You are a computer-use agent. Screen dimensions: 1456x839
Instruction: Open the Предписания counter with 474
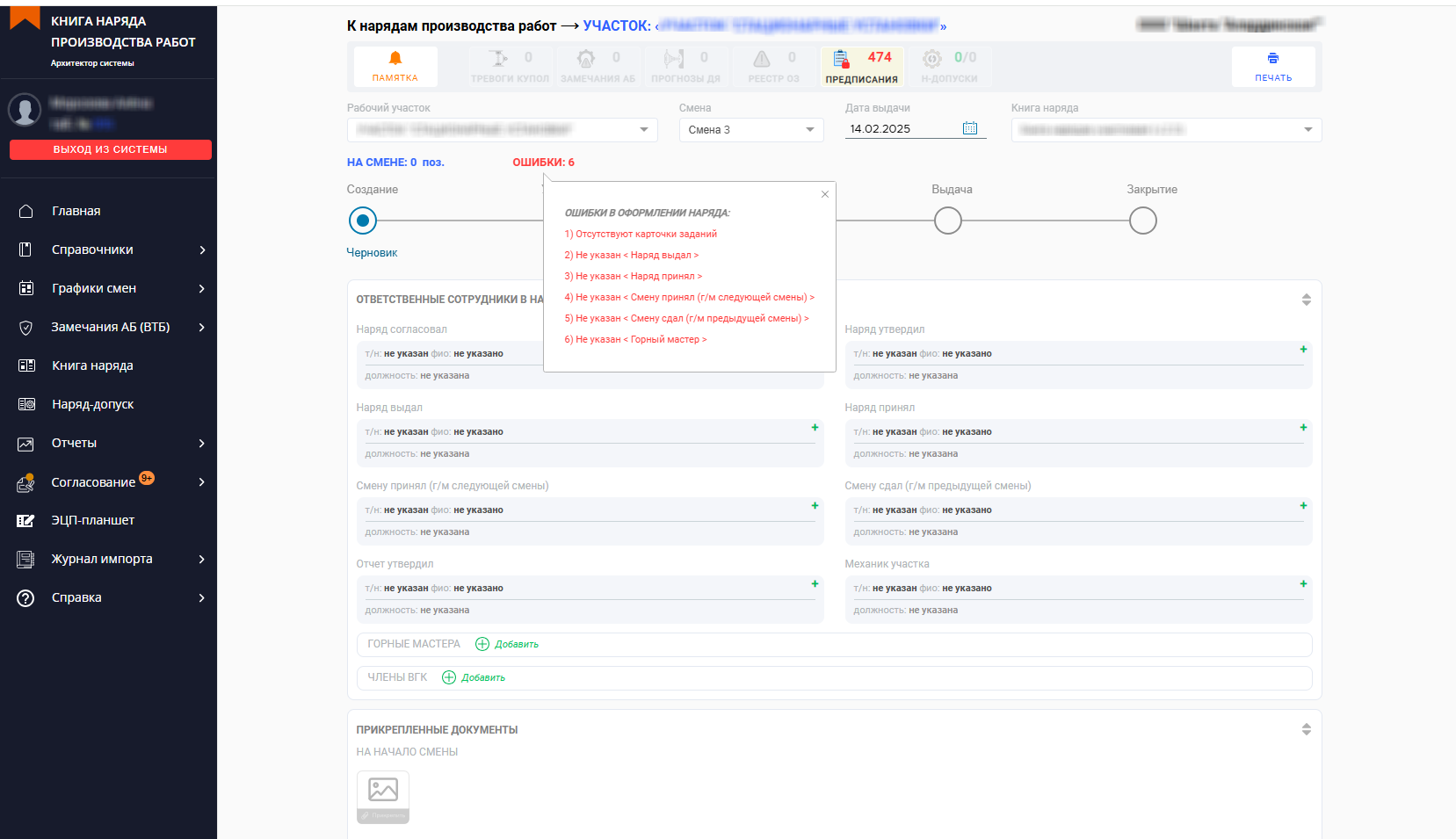pos(861,66)
